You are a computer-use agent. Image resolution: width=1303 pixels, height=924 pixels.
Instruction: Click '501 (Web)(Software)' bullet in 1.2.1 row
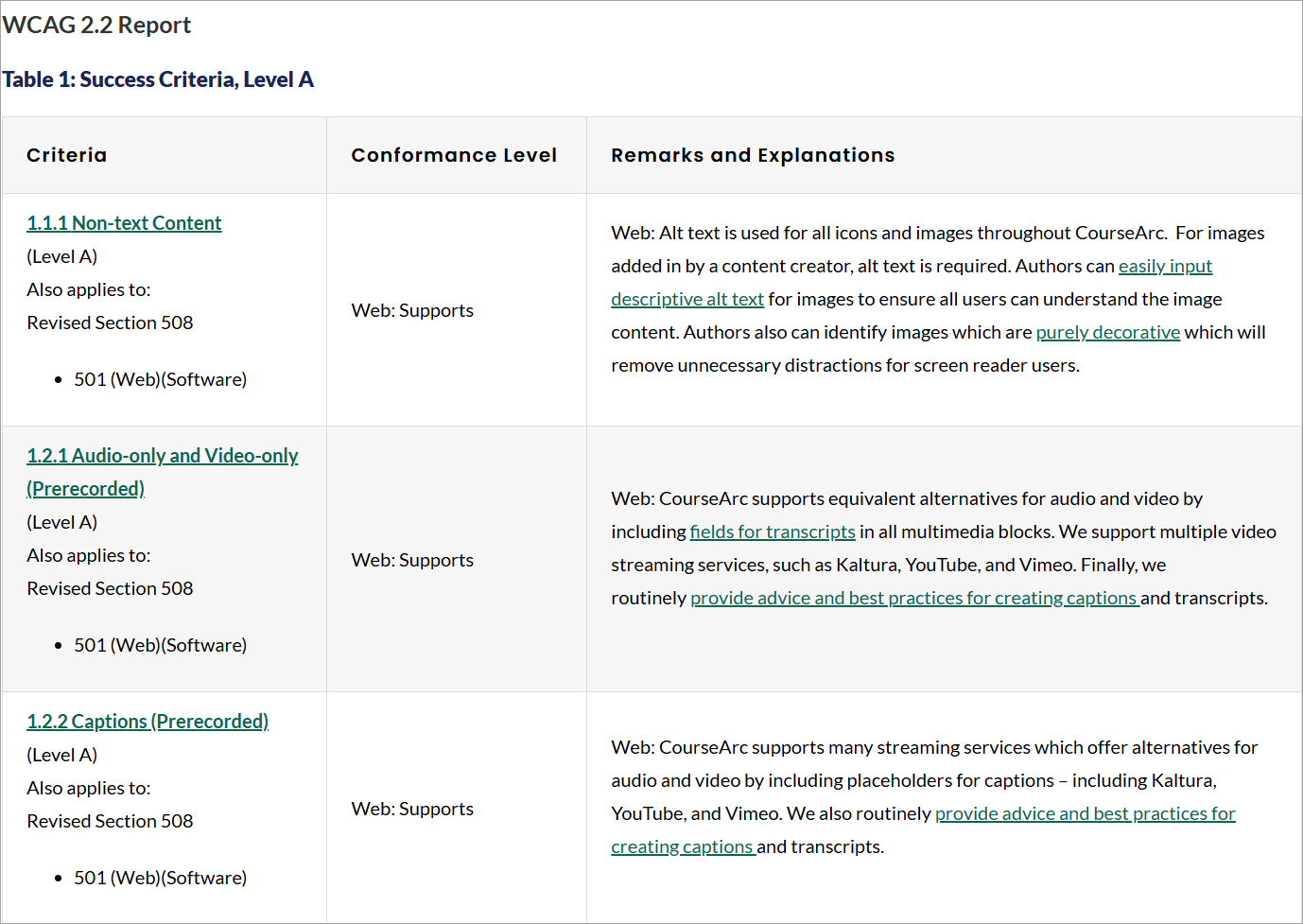pyautogui.click(x=161, y=646)
